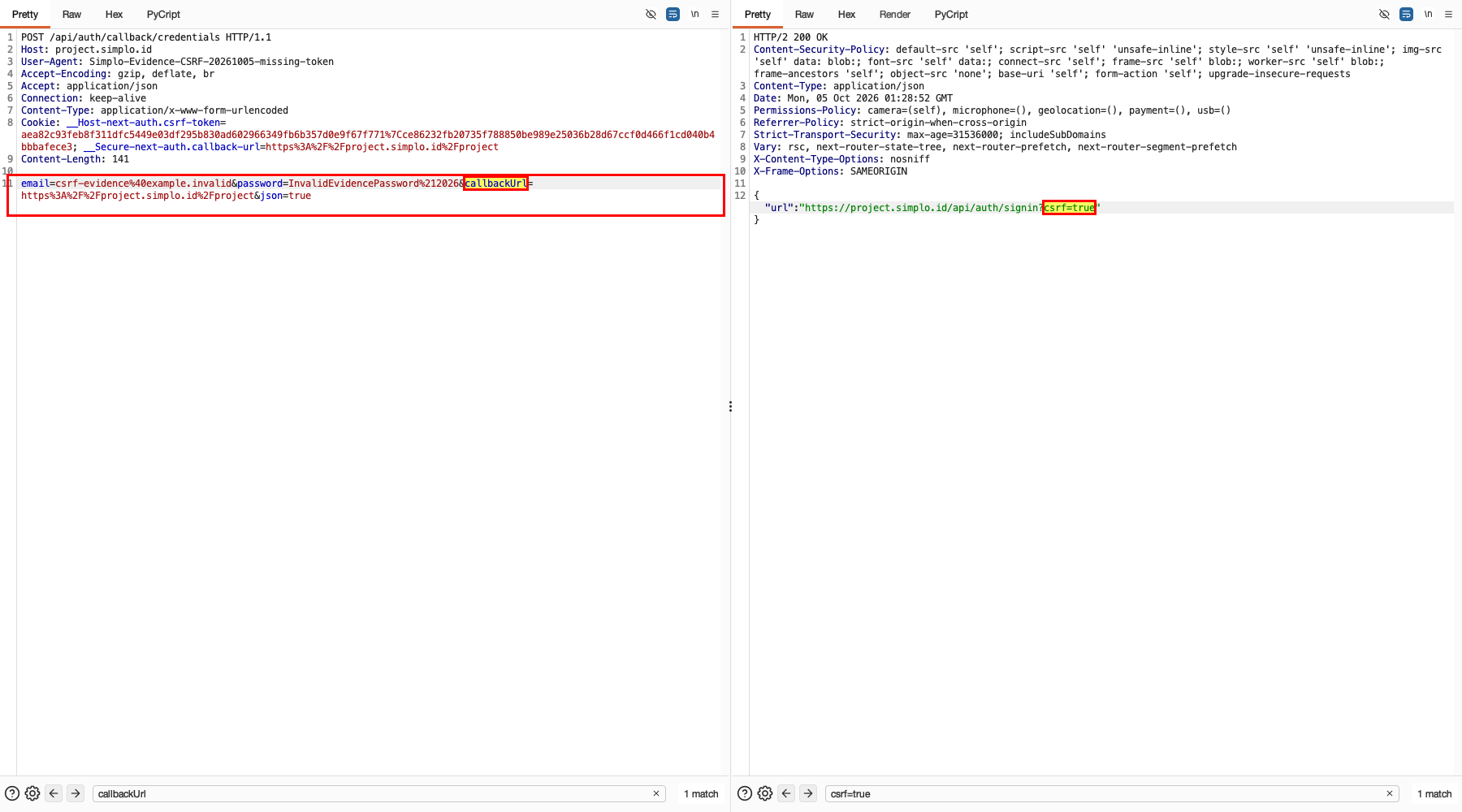Open request pane PyCript tab
The width and height of the screenshot is (1462, 812).
[163, 15]
